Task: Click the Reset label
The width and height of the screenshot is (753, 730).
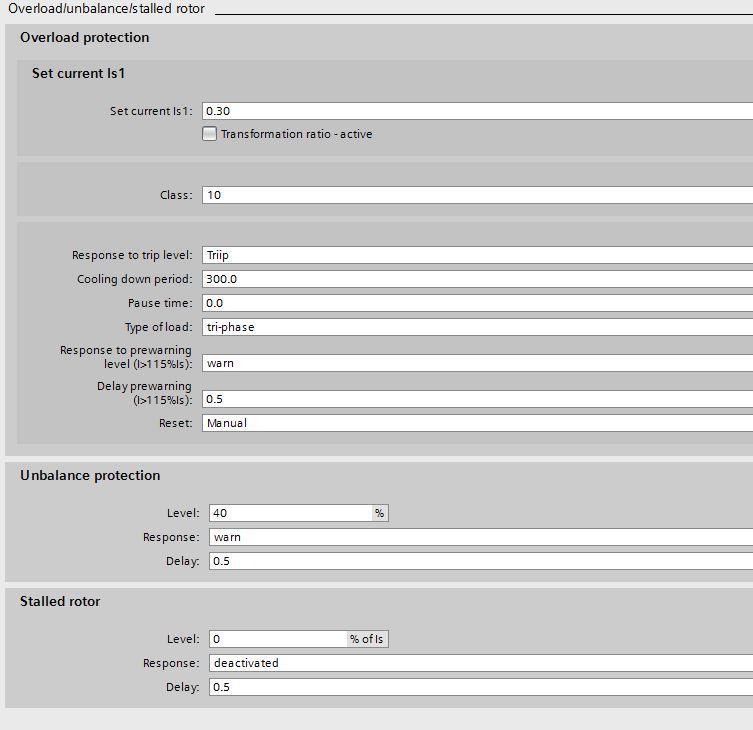Action: point(175,423)
